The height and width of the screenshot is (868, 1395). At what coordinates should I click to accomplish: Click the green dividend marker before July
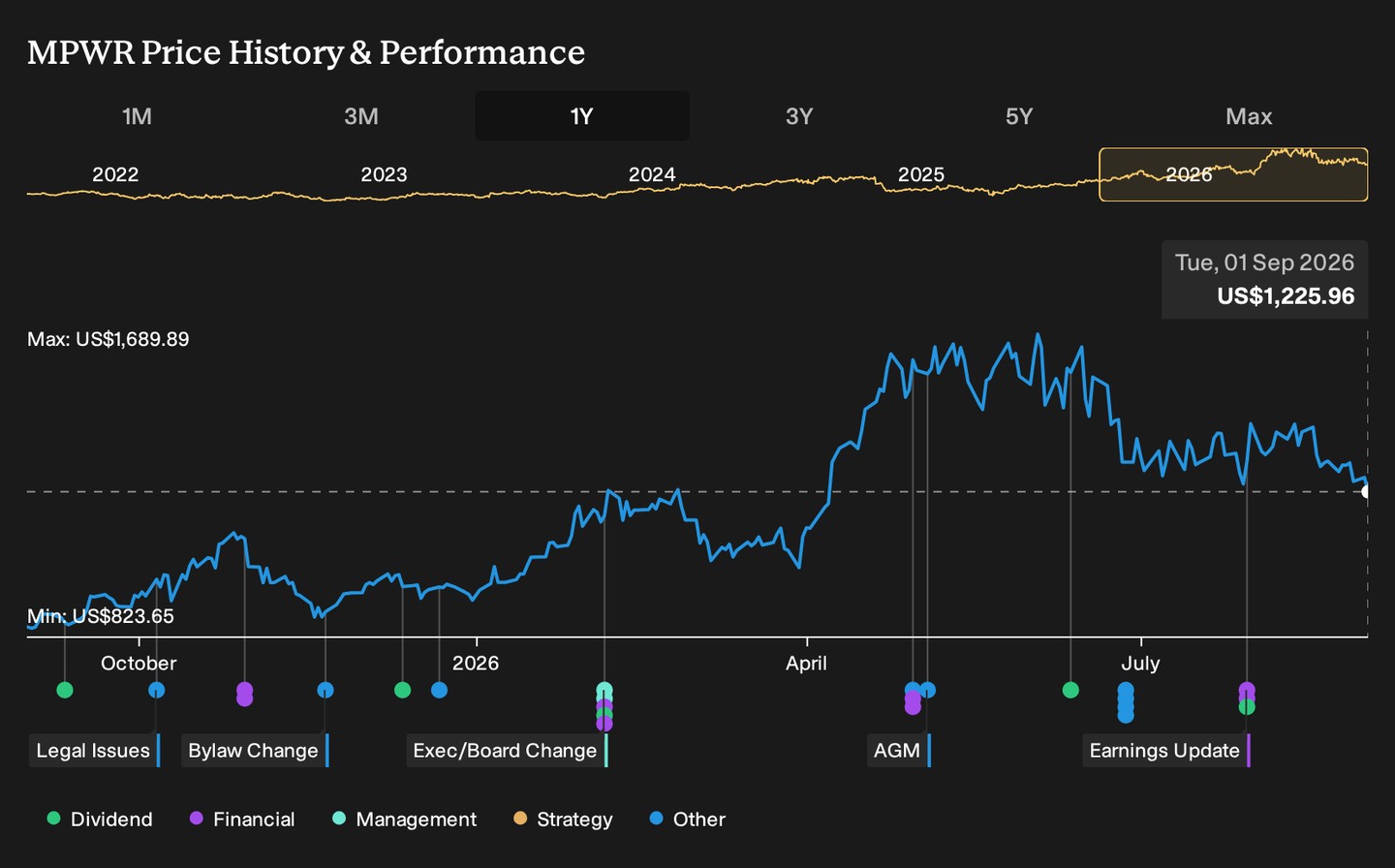click(1070, 690)
